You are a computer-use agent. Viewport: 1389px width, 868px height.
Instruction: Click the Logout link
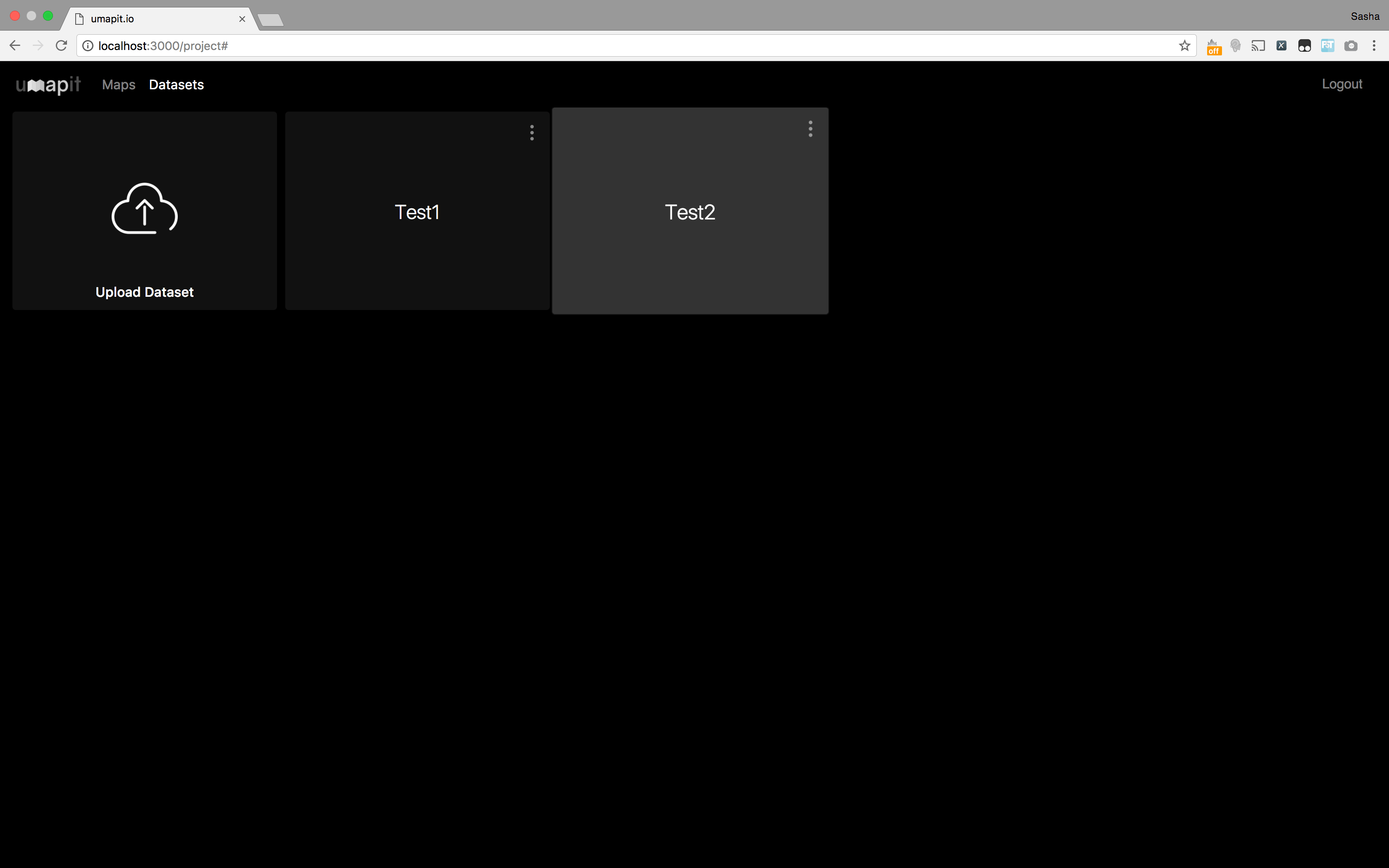coord(1342,84)
